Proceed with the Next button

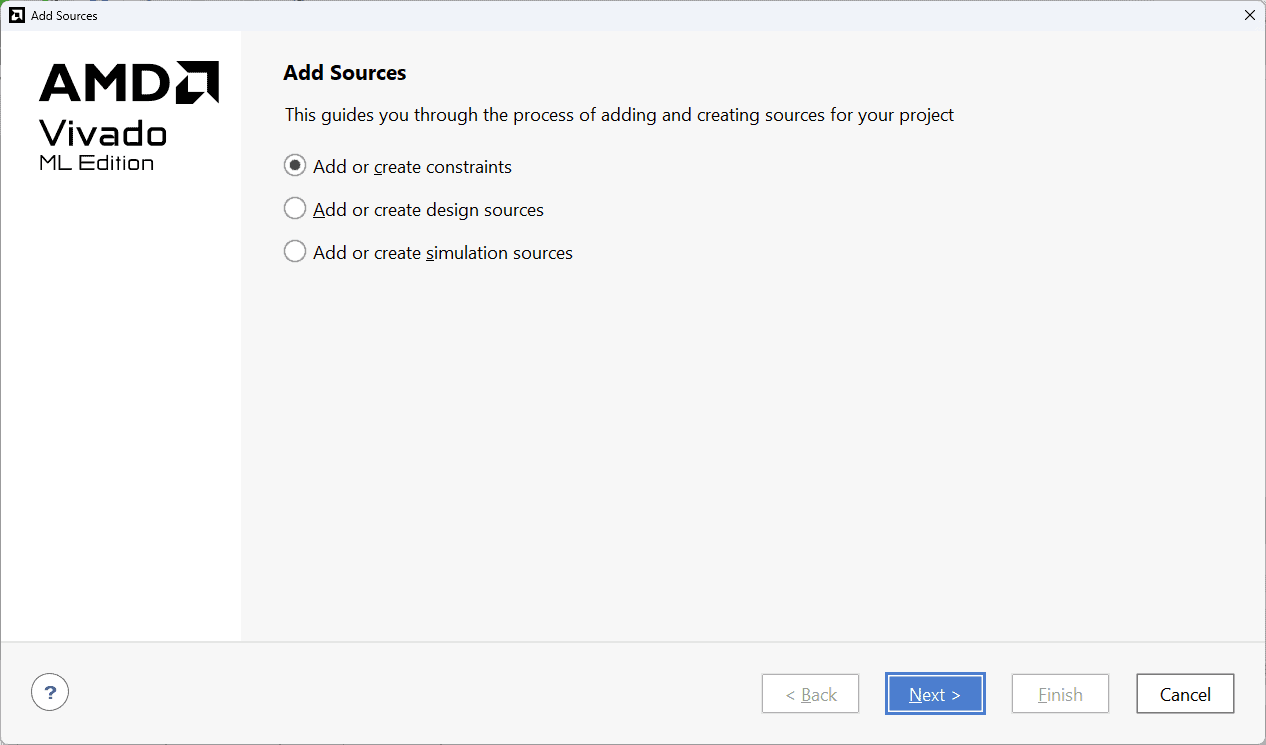point(934,694)
